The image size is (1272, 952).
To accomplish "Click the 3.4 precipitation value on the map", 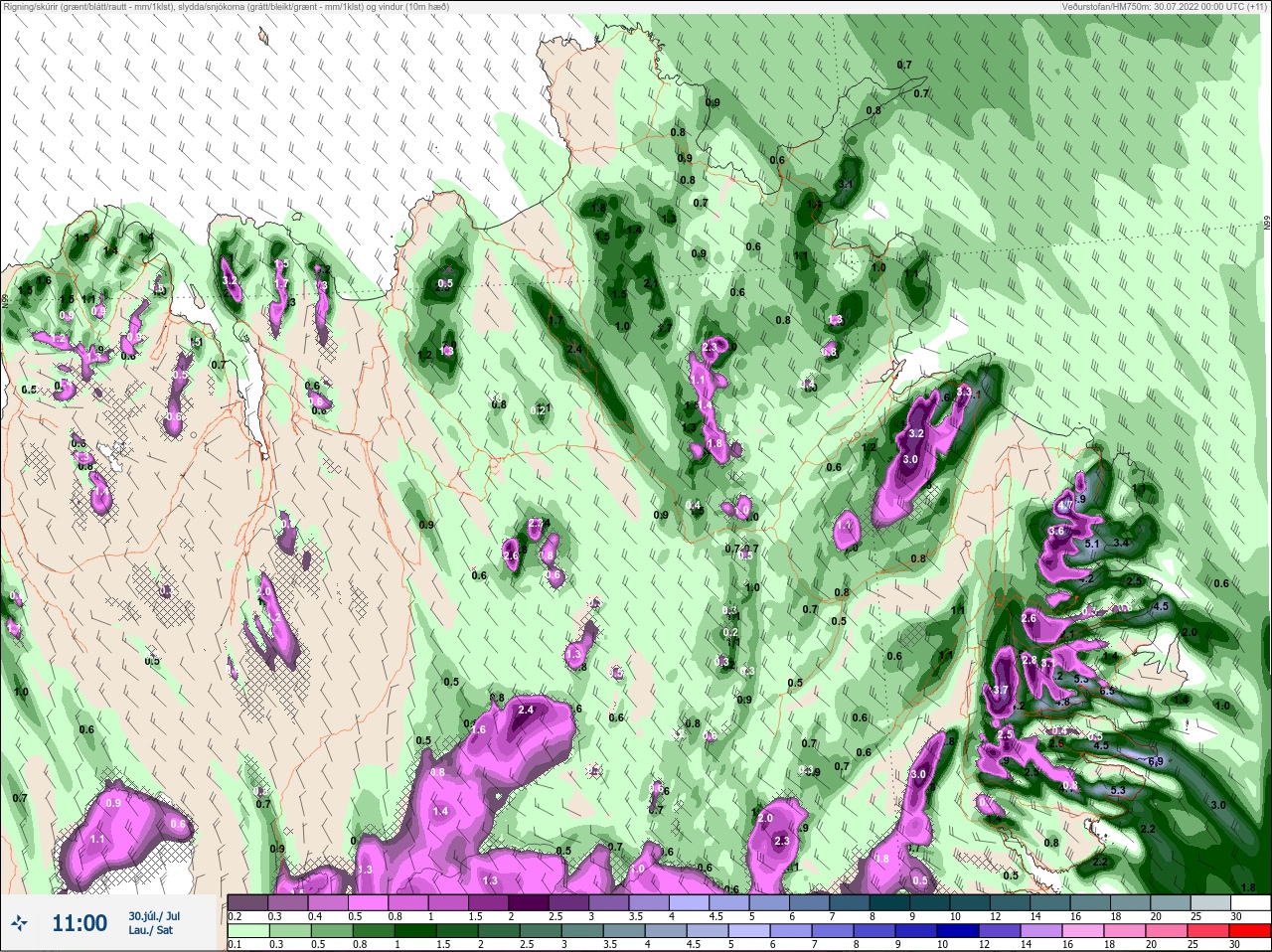I will click(1122, 543).
